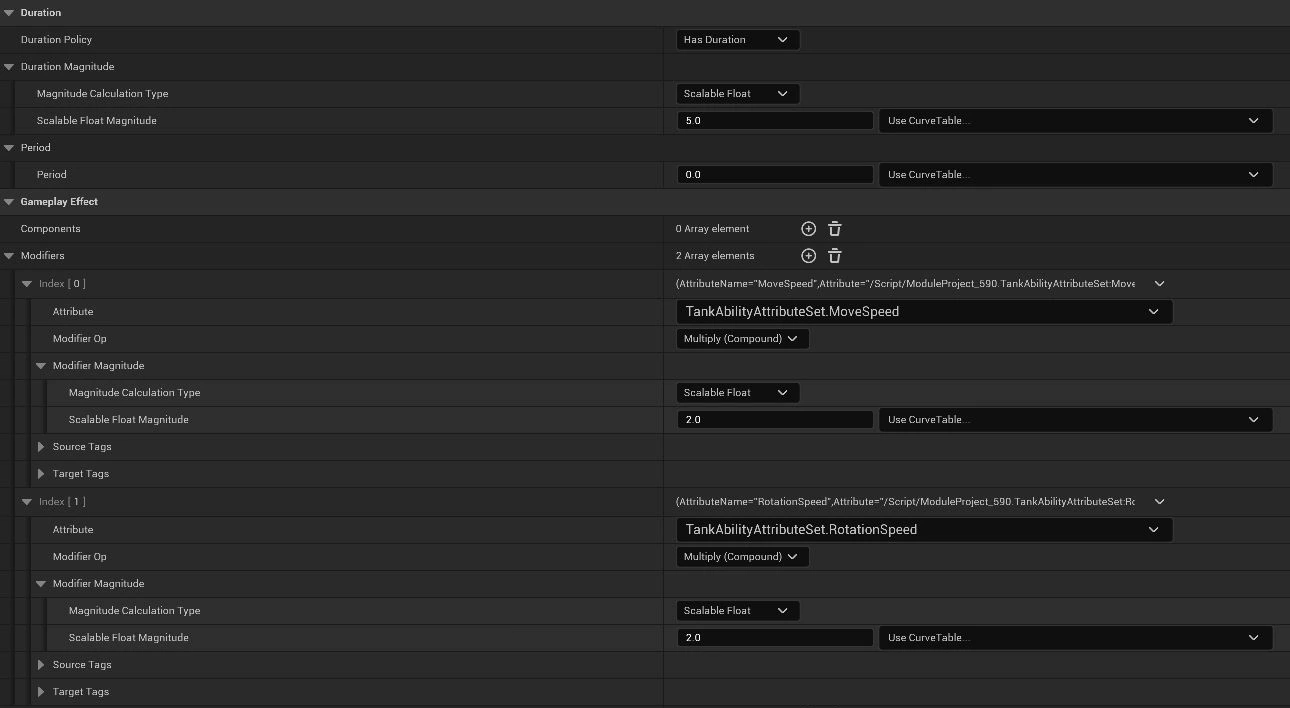This screenshot has width=1290, height=708.
Task: Collapse the Gameplay Effect section
Action: click(9, 202)
